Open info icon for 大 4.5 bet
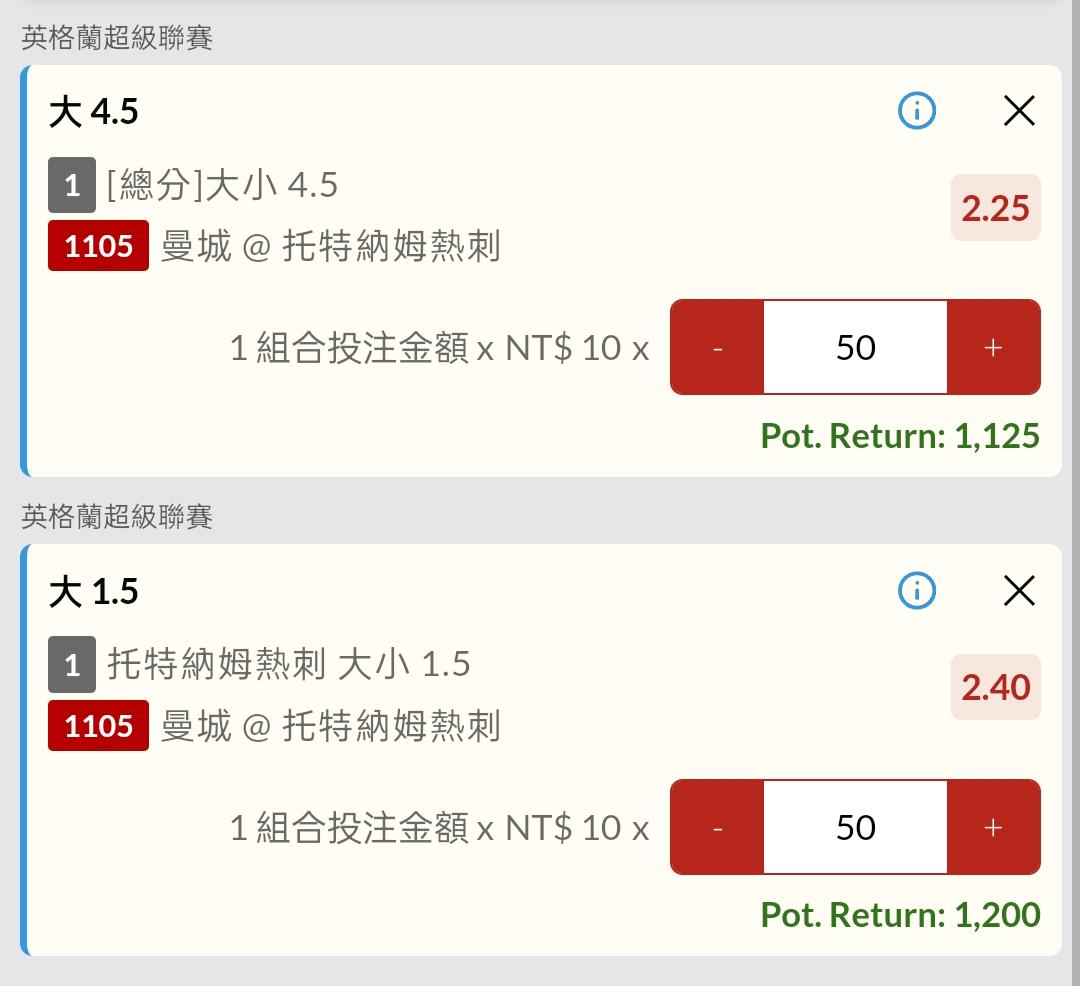The width and height of the screenshot is (1080, 986). coord(917,111)
